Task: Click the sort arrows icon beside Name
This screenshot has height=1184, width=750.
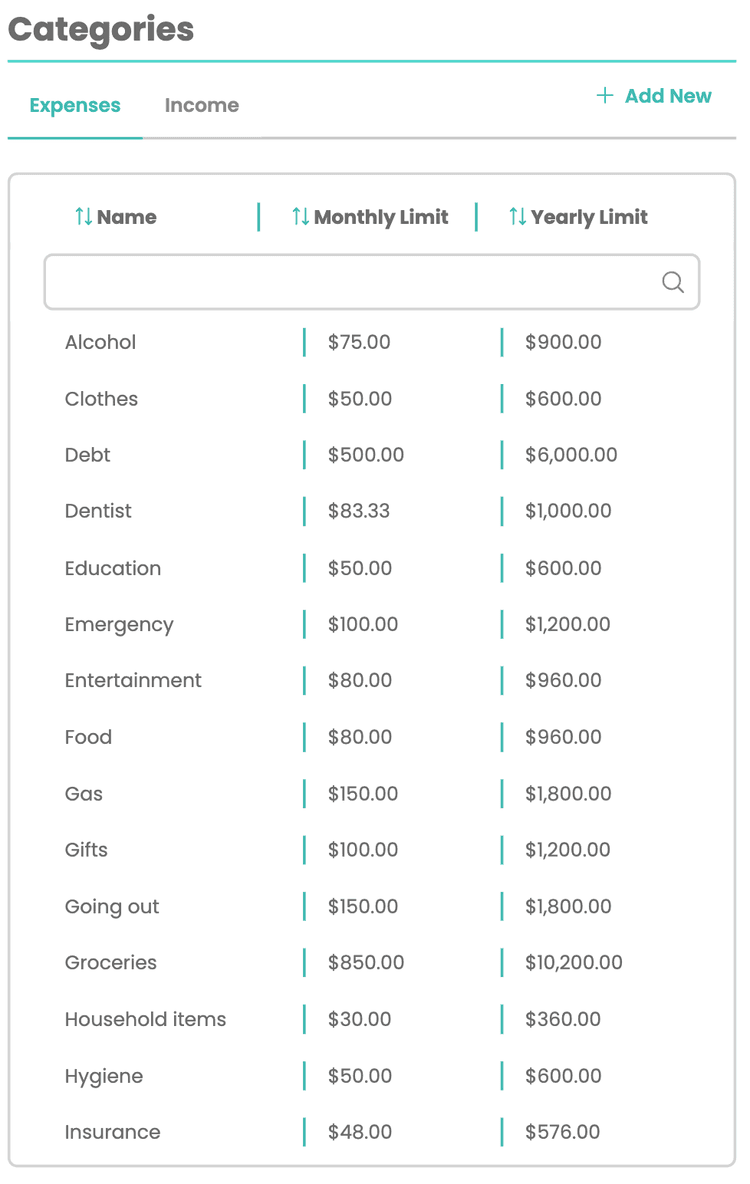Action: click(84, 217)
